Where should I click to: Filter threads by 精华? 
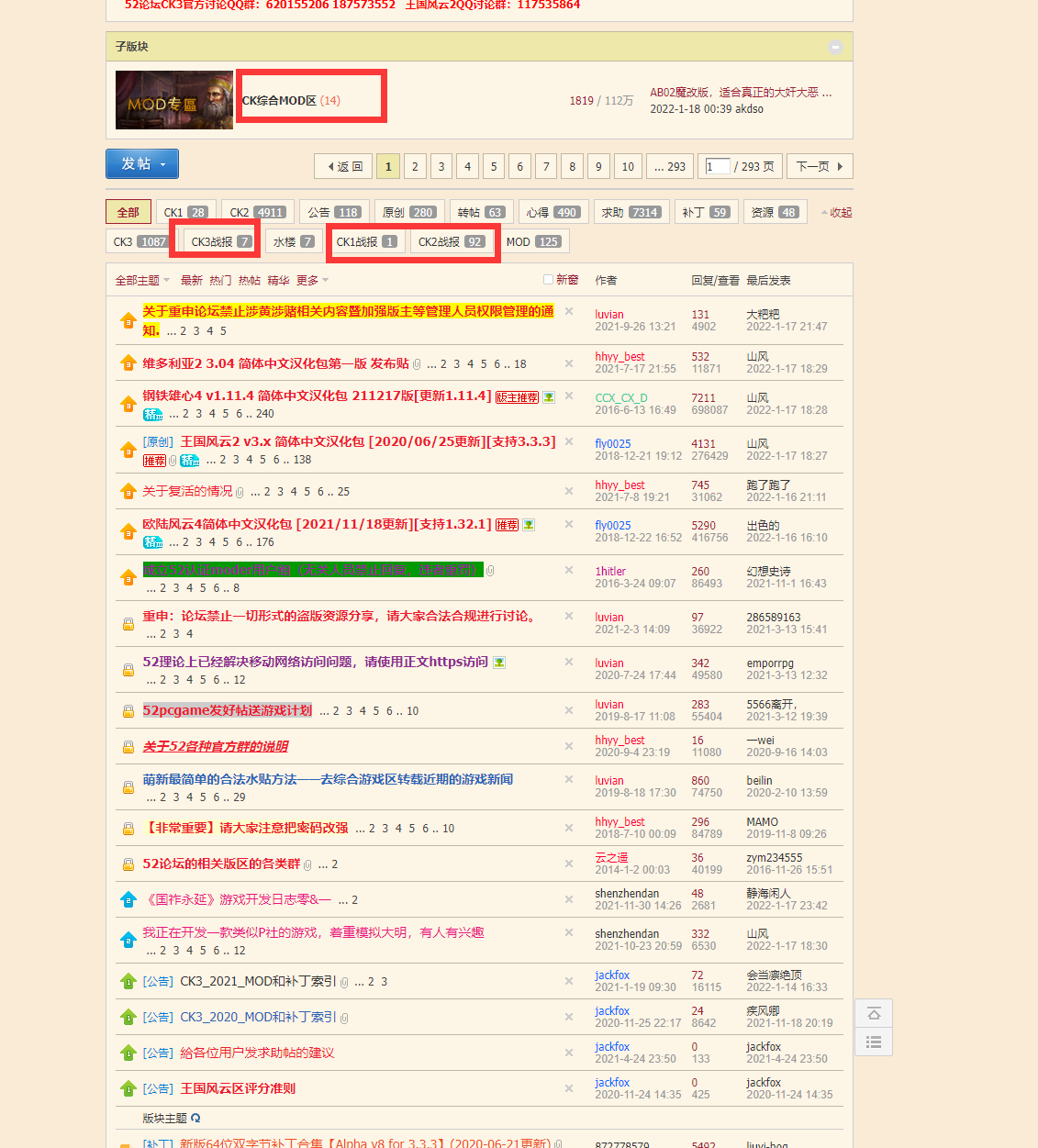pos(278,281)
